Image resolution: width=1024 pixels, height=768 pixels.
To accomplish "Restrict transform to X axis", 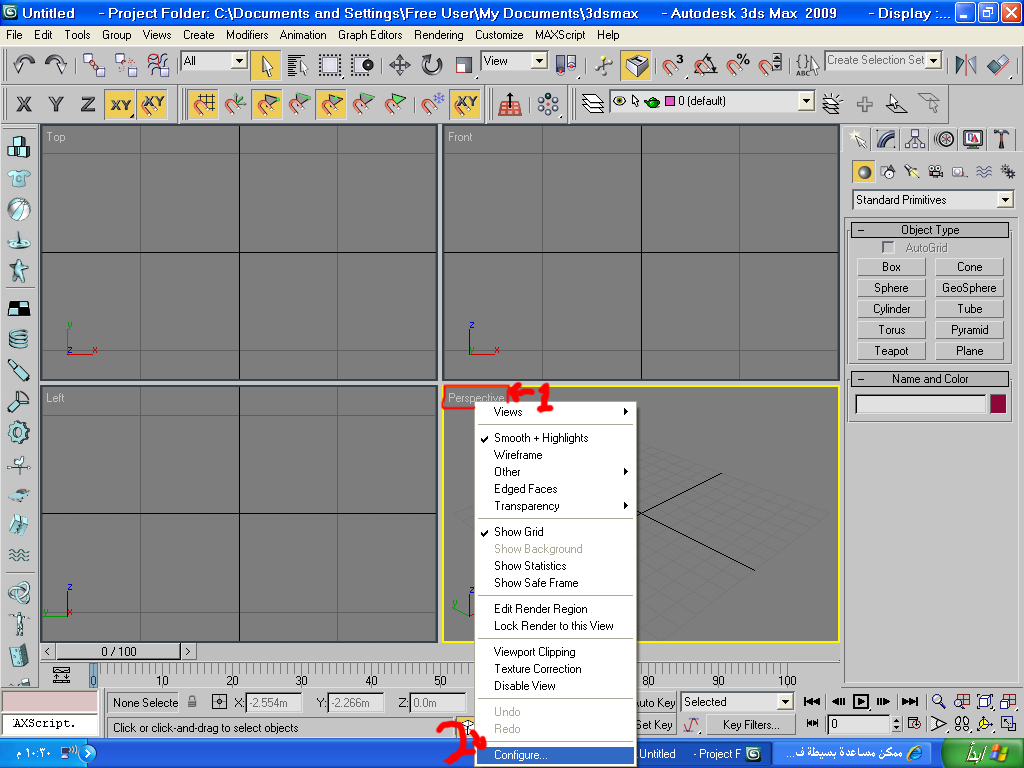I will coord(24,104).
